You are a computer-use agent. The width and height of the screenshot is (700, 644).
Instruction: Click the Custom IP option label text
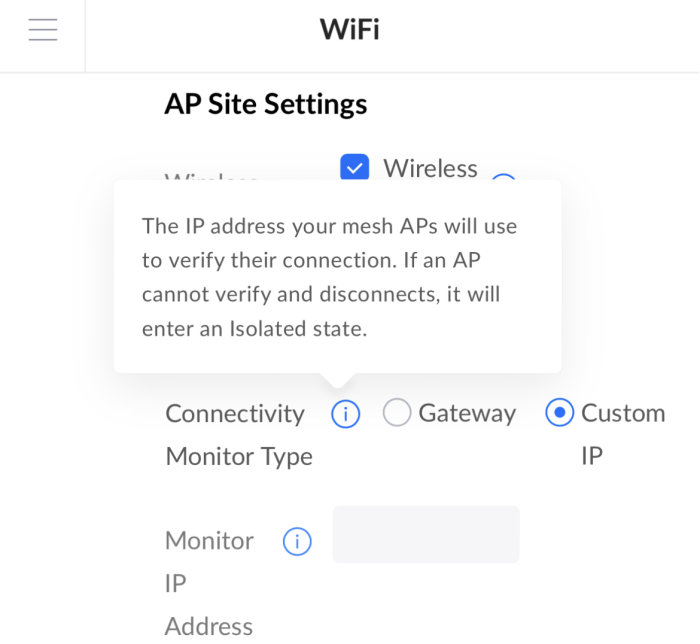click(x=622, y=414)
